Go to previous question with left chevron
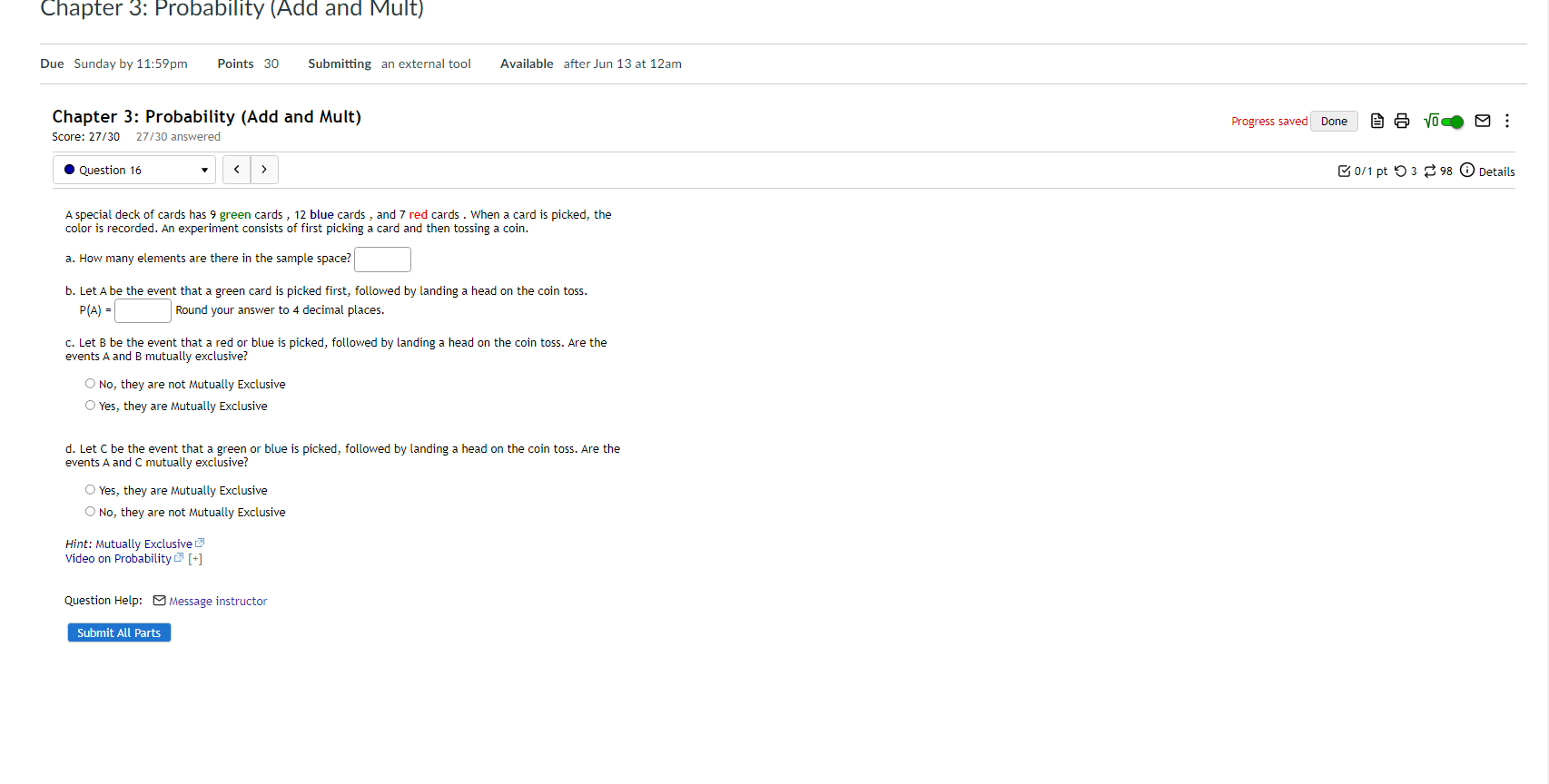1549x784 pixels. pyautogui.click(x=236, y=170)
